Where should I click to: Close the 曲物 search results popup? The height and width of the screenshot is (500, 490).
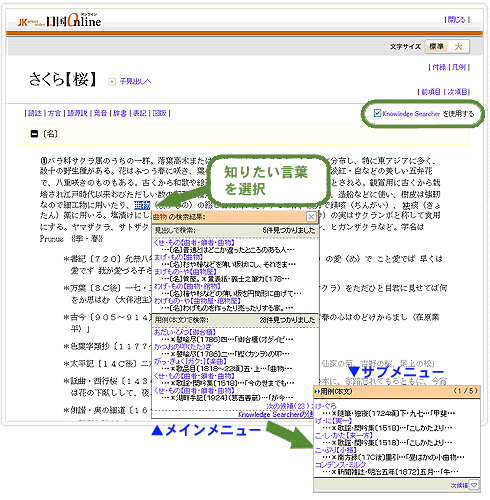(311, 217)
